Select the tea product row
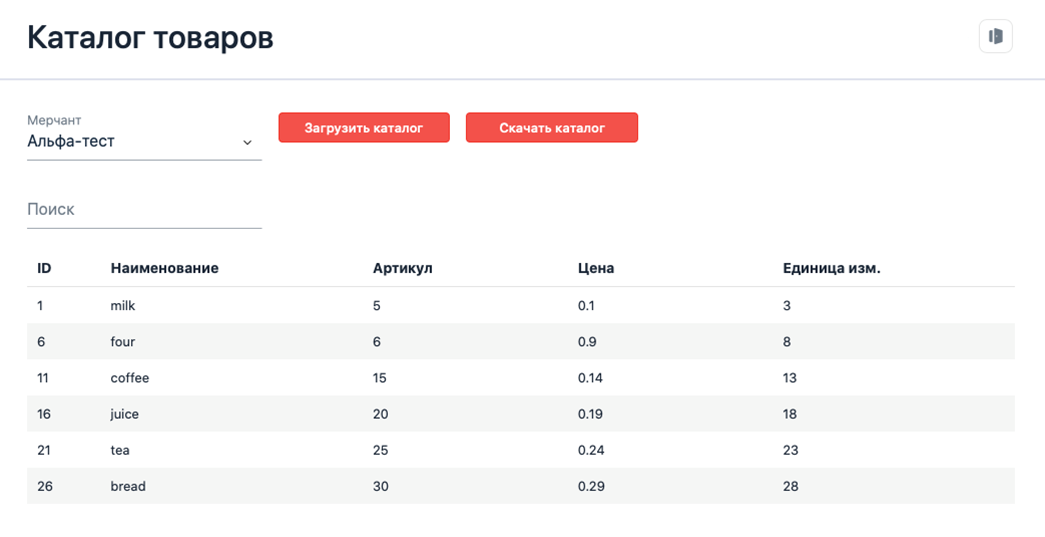The width and height of the screenshot is (1045, 537). point(521,450)
